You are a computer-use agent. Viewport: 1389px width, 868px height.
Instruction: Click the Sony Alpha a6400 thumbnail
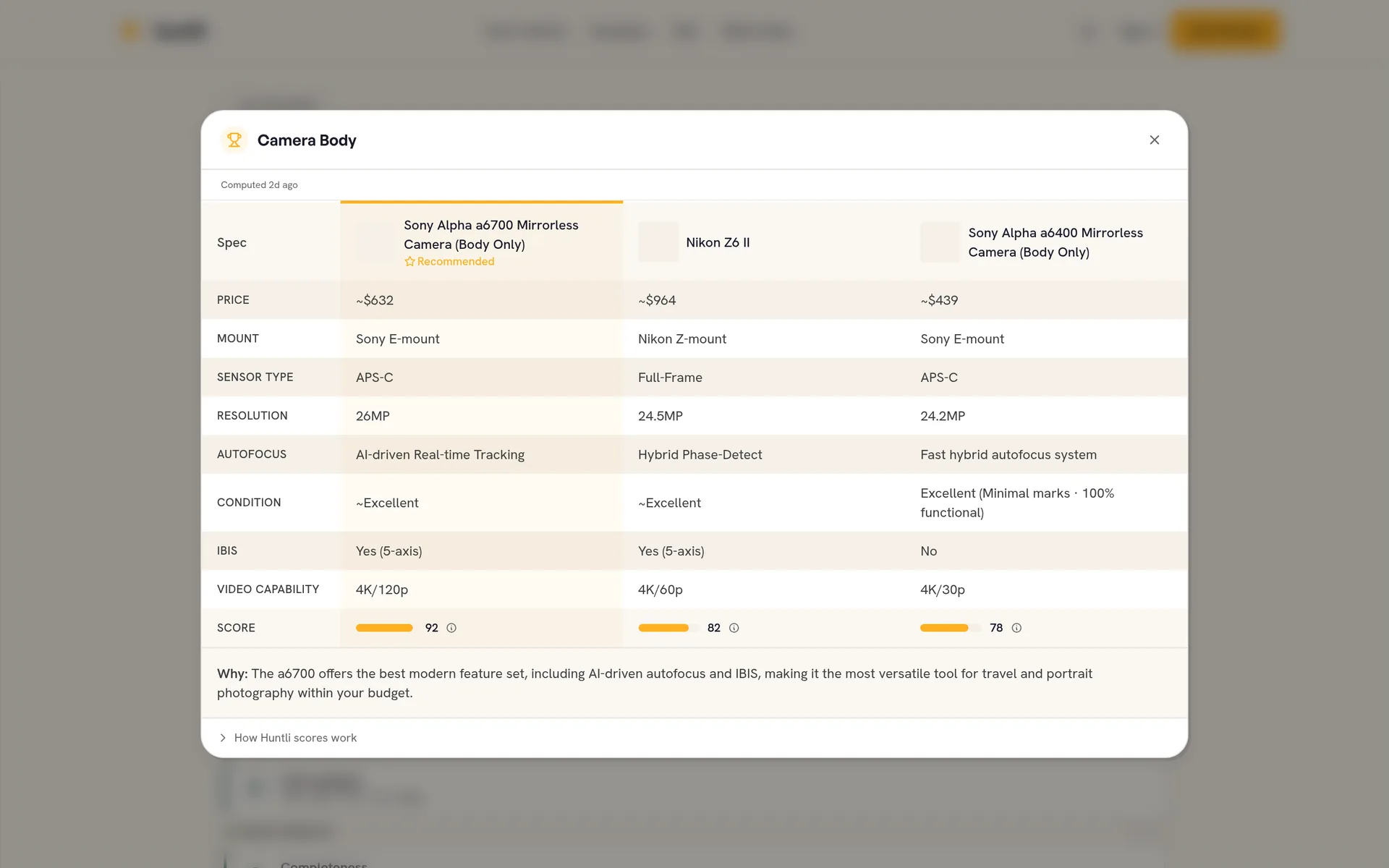coord(940,242)
